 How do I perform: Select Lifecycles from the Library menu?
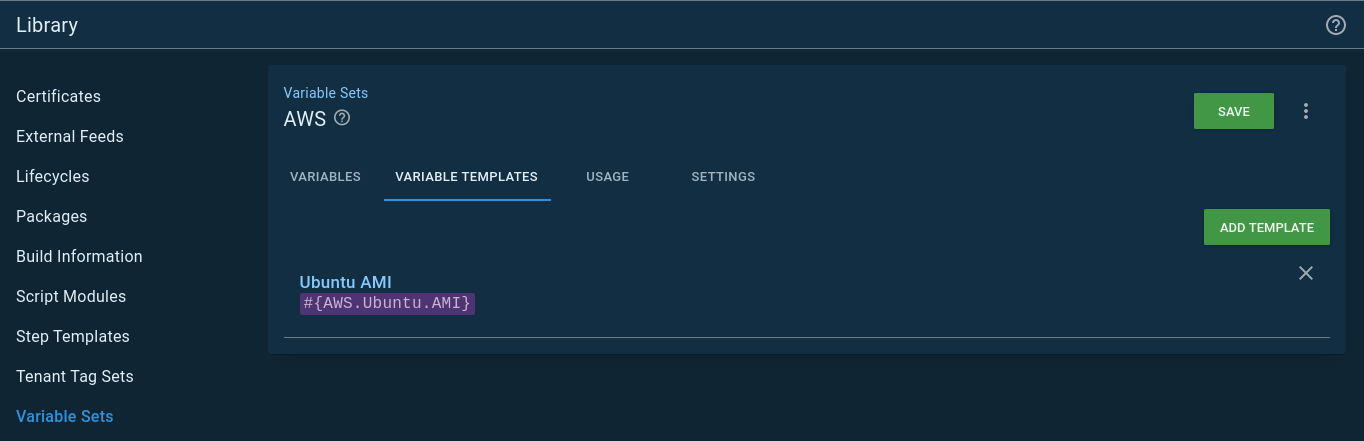tap(53, 177)
